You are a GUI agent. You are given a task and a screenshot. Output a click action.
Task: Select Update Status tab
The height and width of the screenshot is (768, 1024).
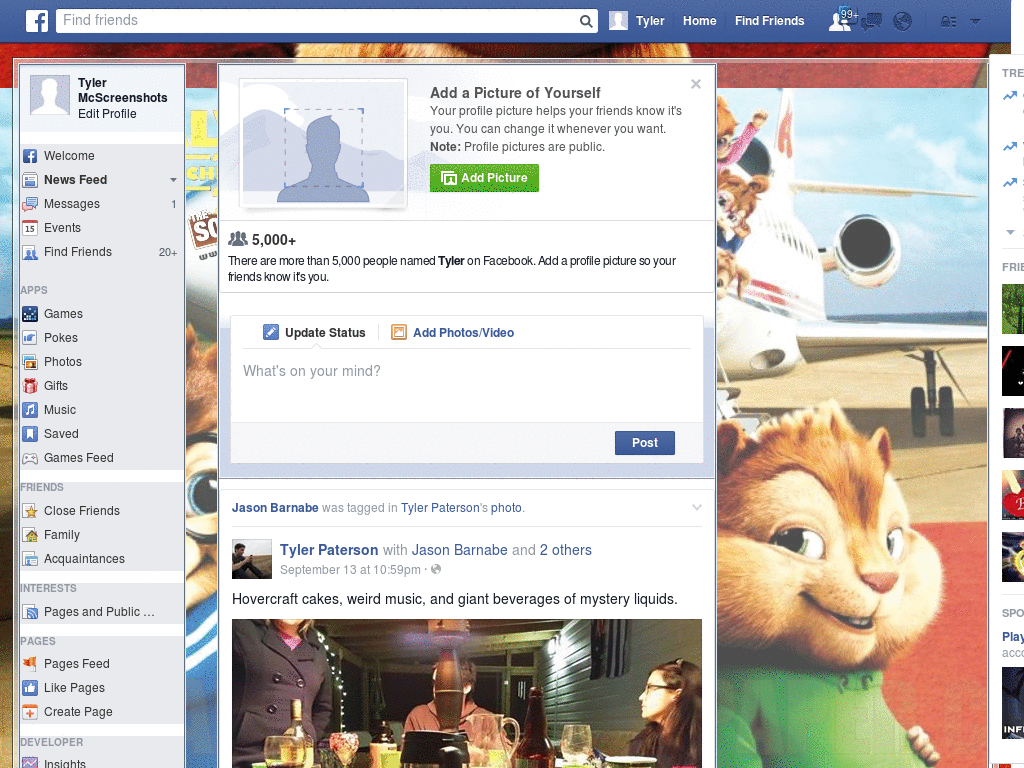click(314, 332)
